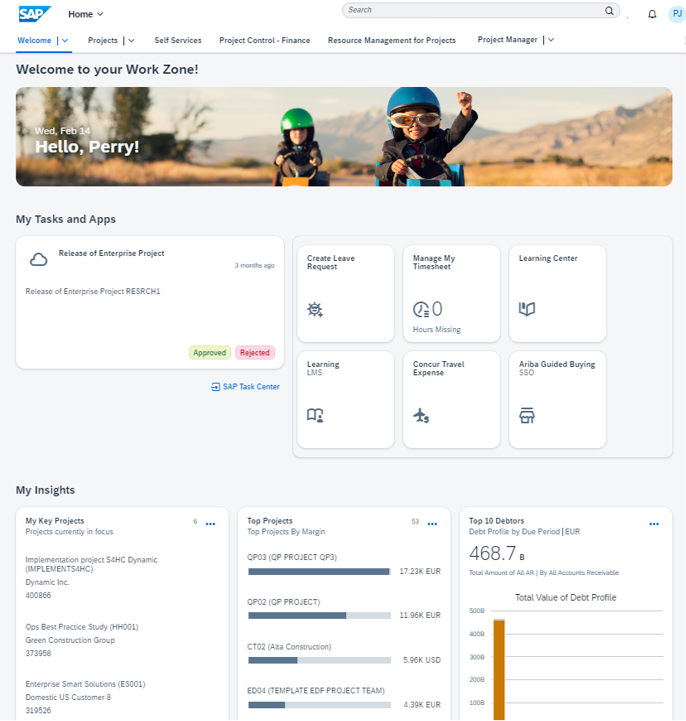The image size is (686, 721).
Task: Open My Key Projects more options
Action: [211, 524]
